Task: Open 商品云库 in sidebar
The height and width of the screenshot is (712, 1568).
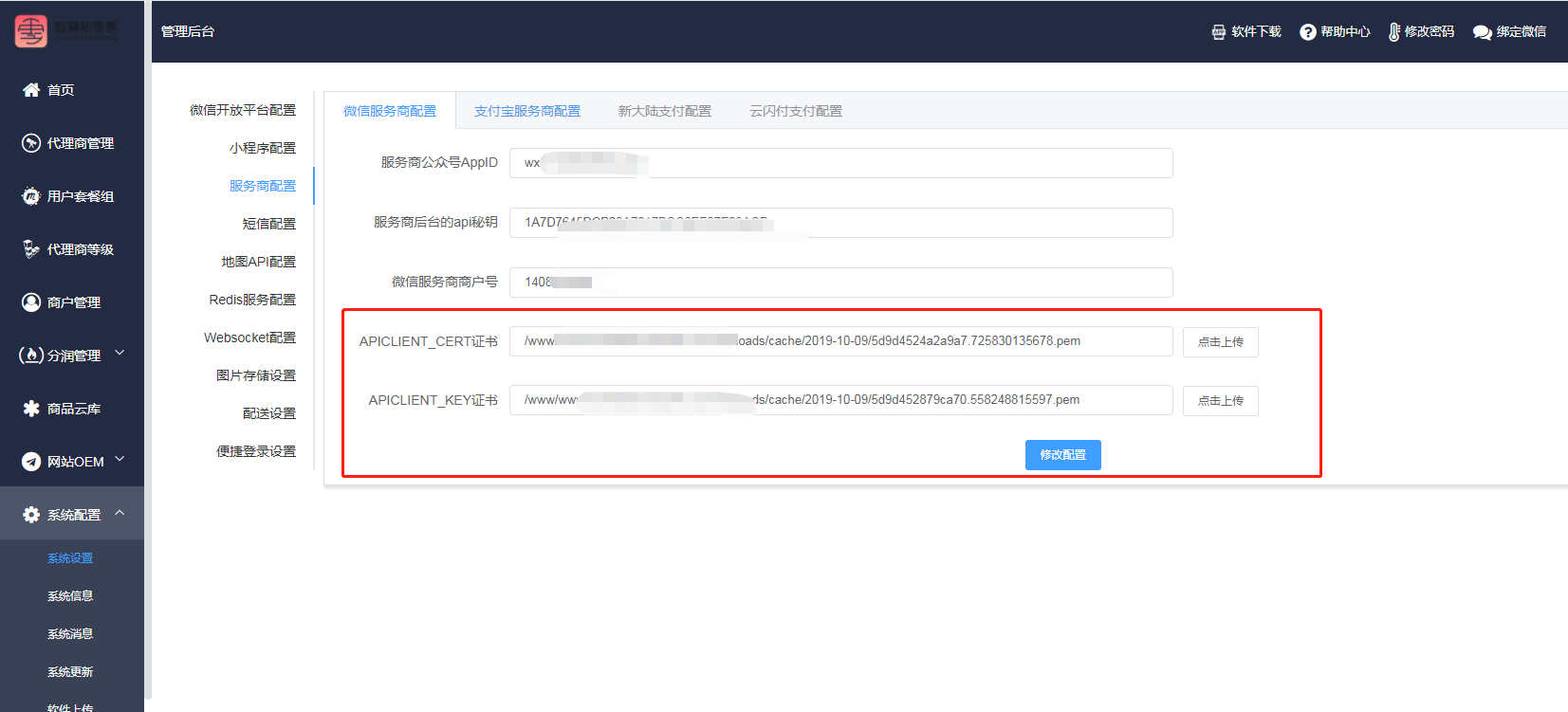Action: [74, 409]
